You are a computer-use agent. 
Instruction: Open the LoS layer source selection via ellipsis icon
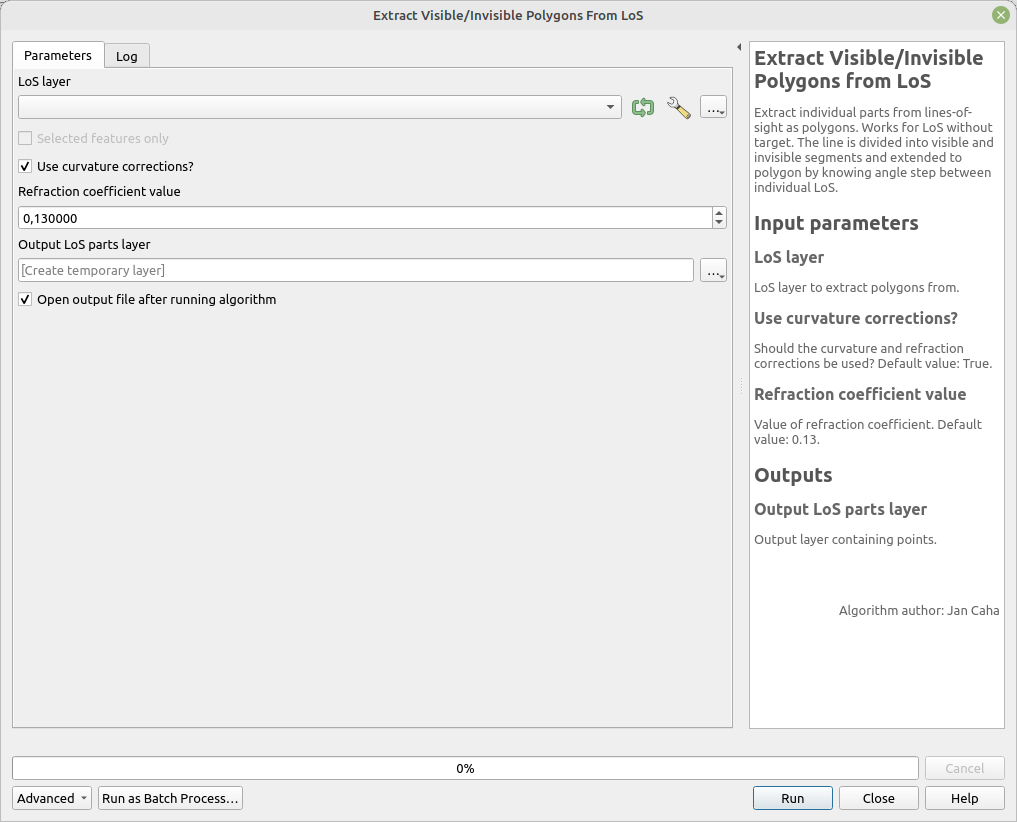[x=713, y=107]
